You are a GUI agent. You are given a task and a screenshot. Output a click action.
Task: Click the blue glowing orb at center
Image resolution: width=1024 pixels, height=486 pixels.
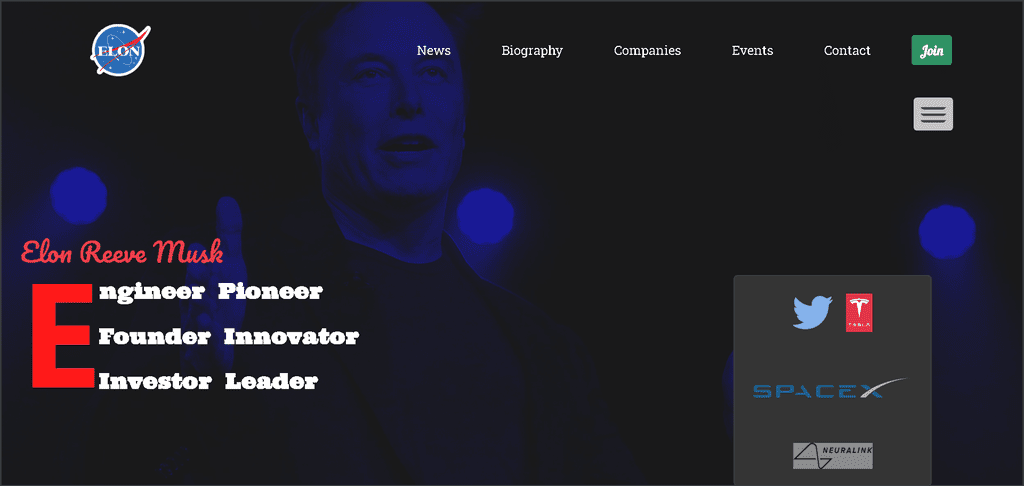[485, 216]
